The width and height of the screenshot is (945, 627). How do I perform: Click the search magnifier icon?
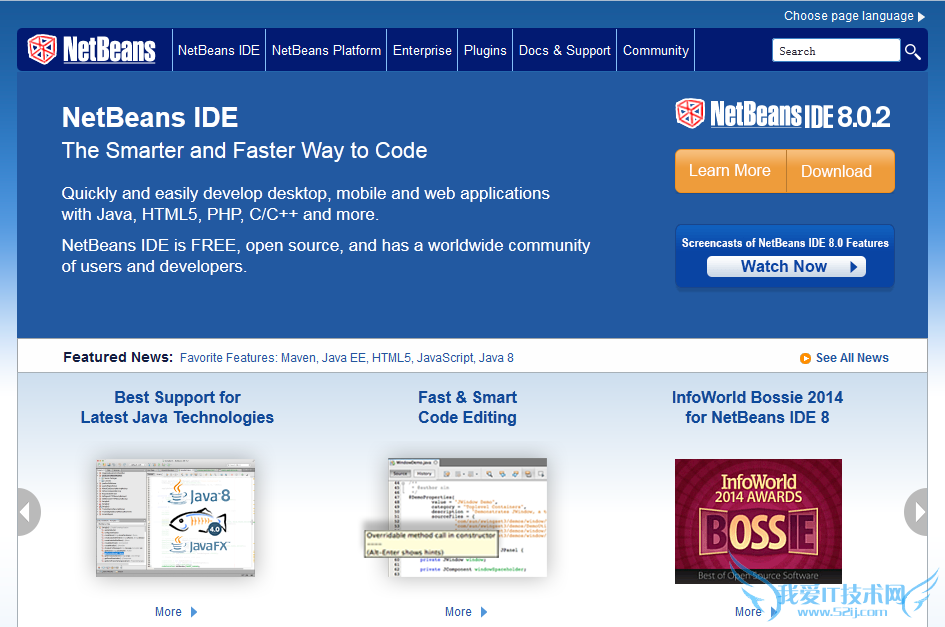912,52
